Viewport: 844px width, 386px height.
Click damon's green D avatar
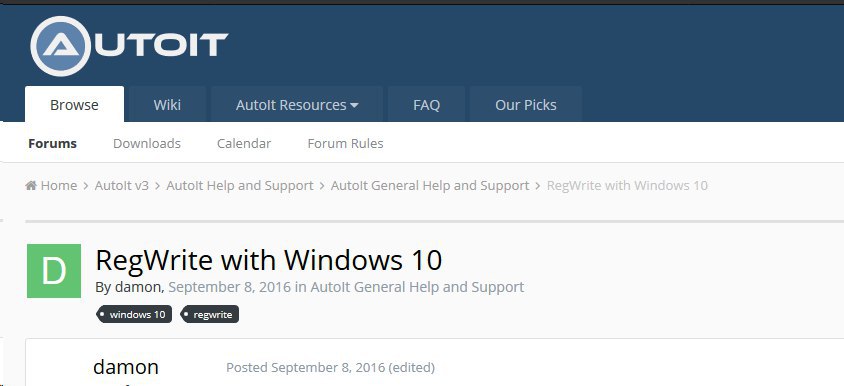click(x=54, y=271)
